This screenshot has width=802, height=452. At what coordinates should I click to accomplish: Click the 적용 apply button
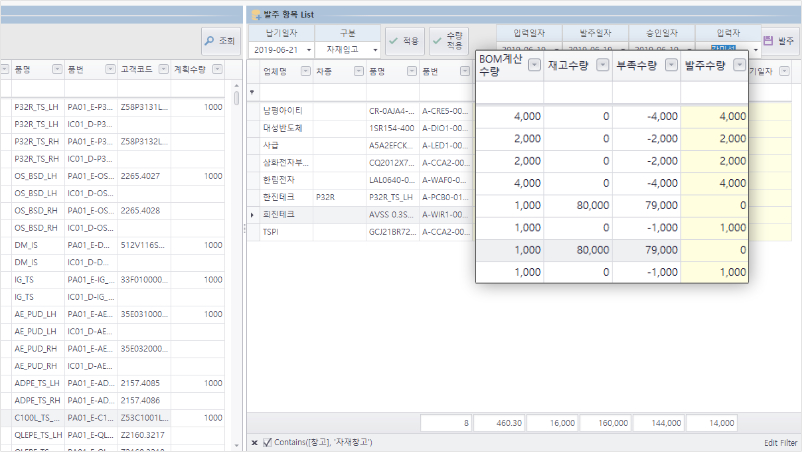pyautogui.click(x=404, y=41)
